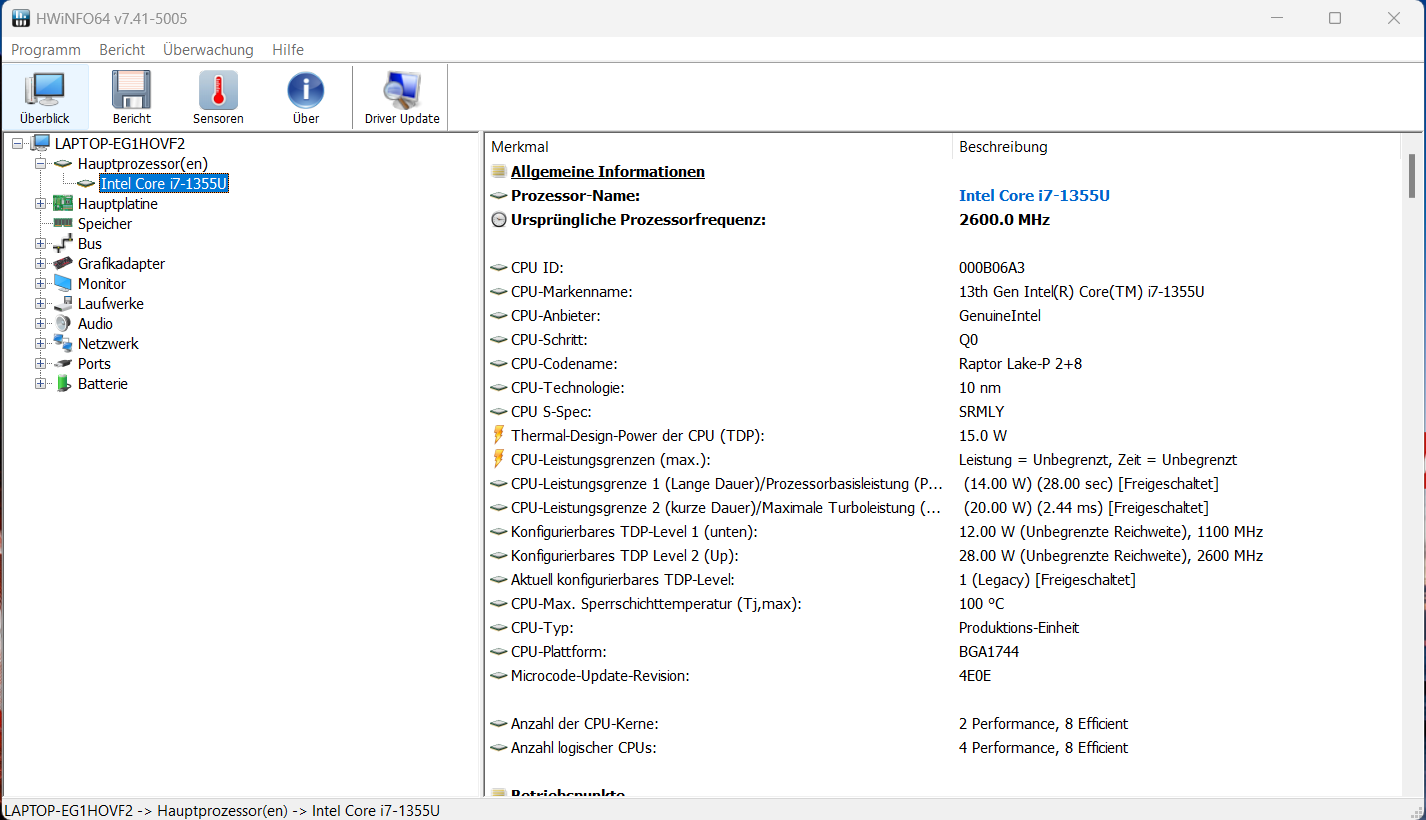Expand the Audio tree node
Viewport: 1426px width, 820px height.
point(41,323)
